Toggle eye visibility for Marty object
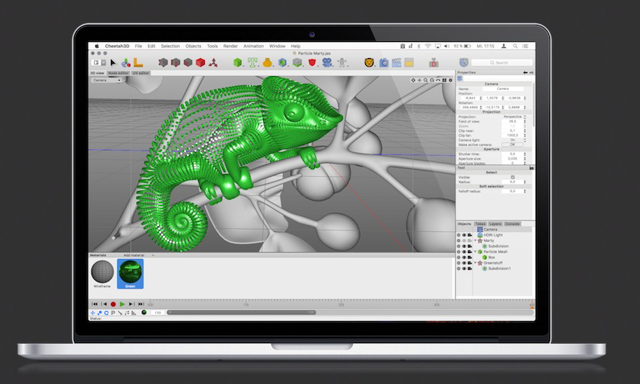This screenshot has height=384, width=640. pos(464,241)
